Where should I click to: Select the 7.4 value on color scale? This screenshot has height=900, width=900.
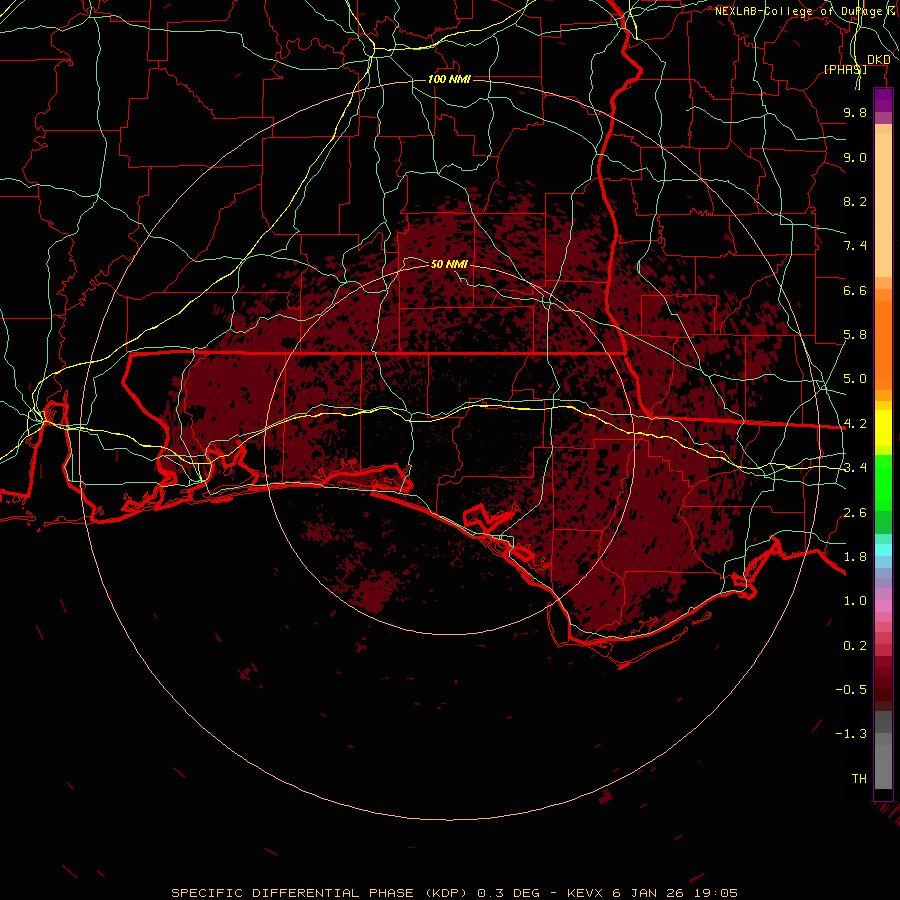click(855, 246)
